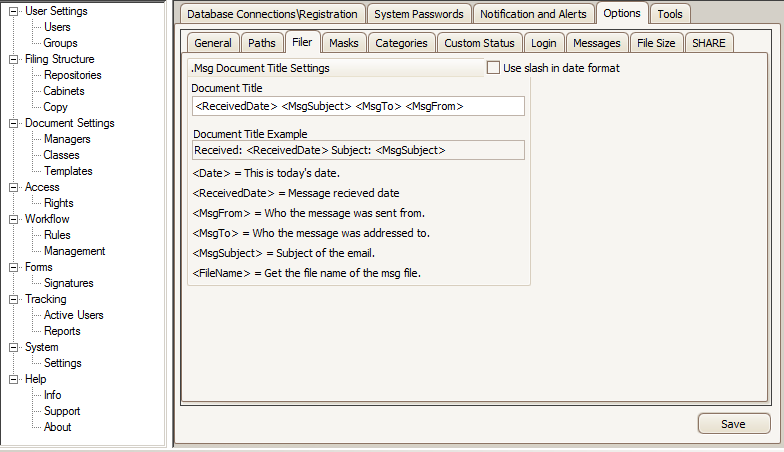Image resolution: width=784 pixels, height=452 pixels.
Task: Open the Masks sub-tab
Action: [x=344, y=43]
